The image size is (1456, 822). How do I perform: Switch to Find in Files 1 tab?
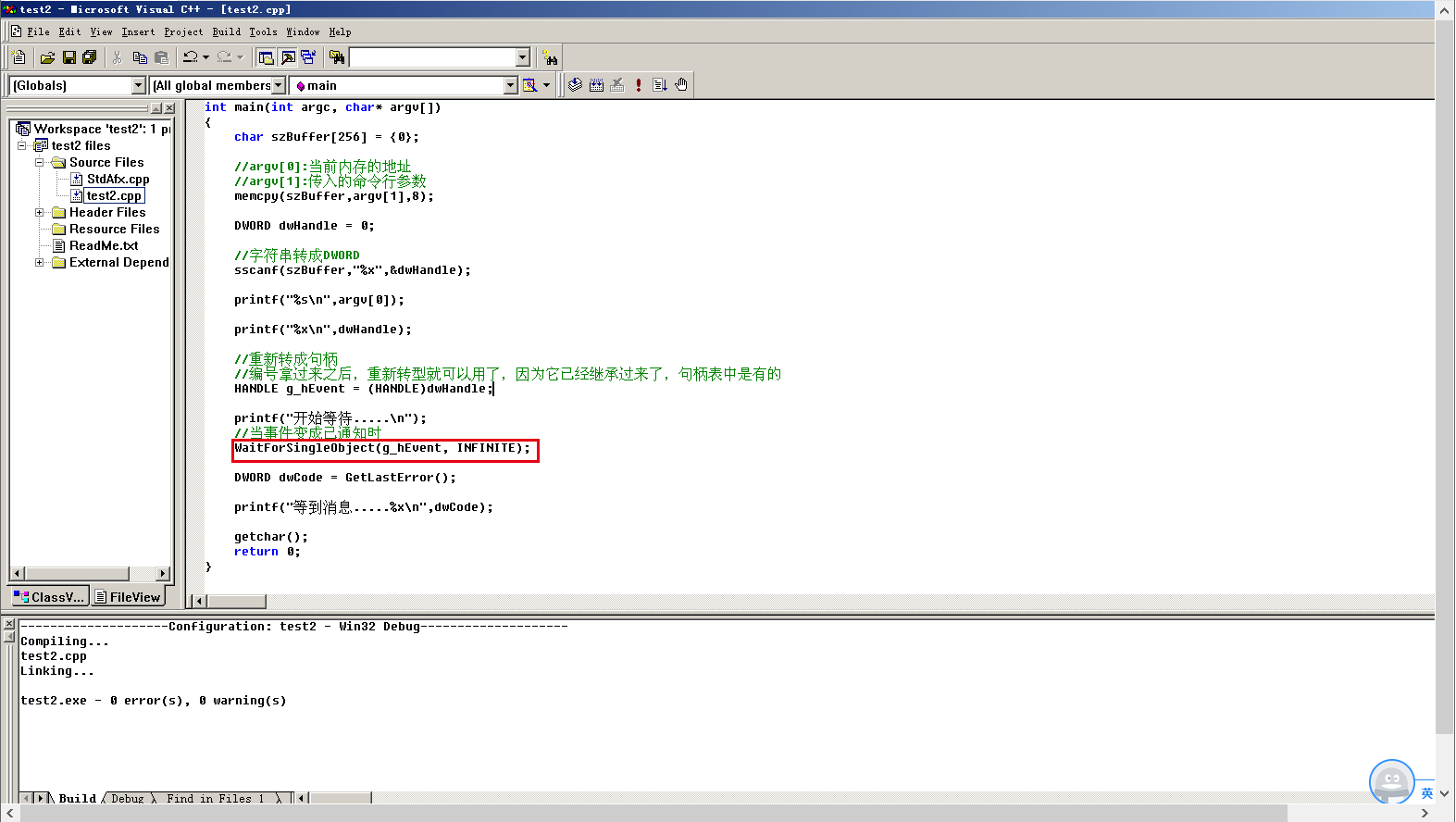click(x=215, y=798)
